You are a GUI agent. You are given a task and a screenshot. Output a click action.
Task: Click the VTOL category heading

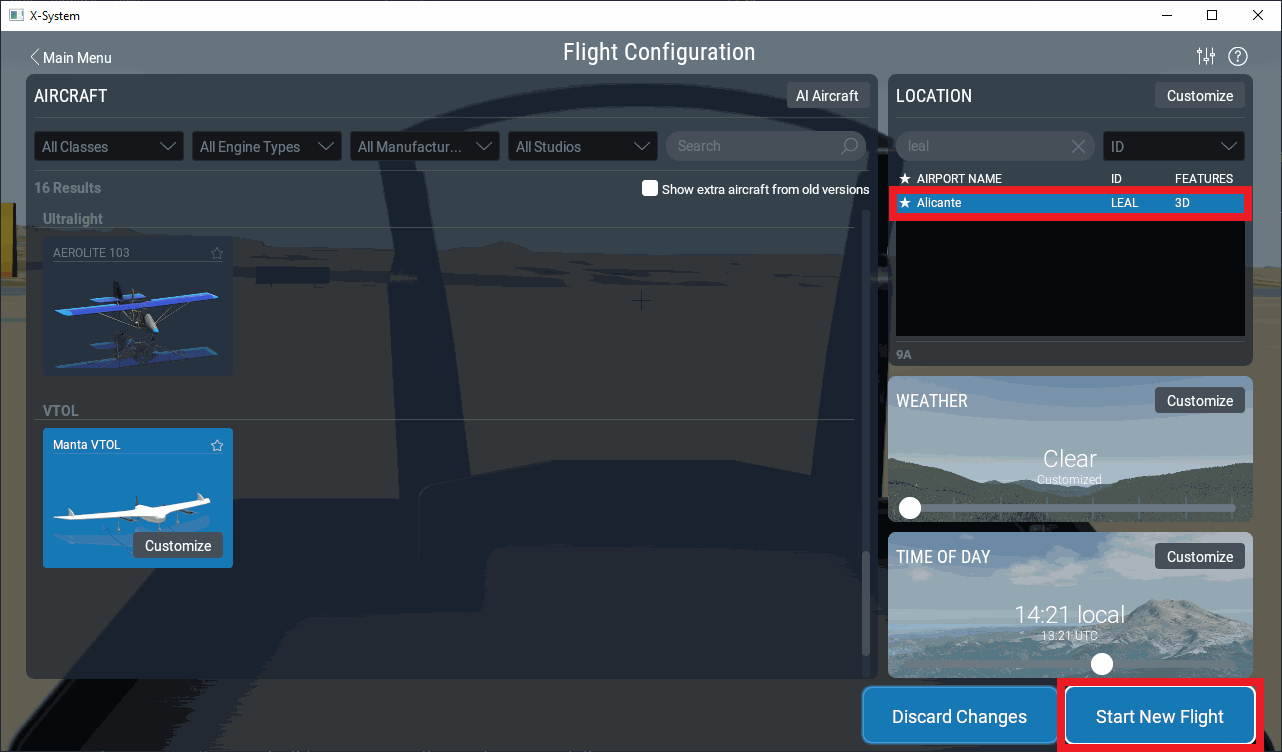[x=61, y=411]
